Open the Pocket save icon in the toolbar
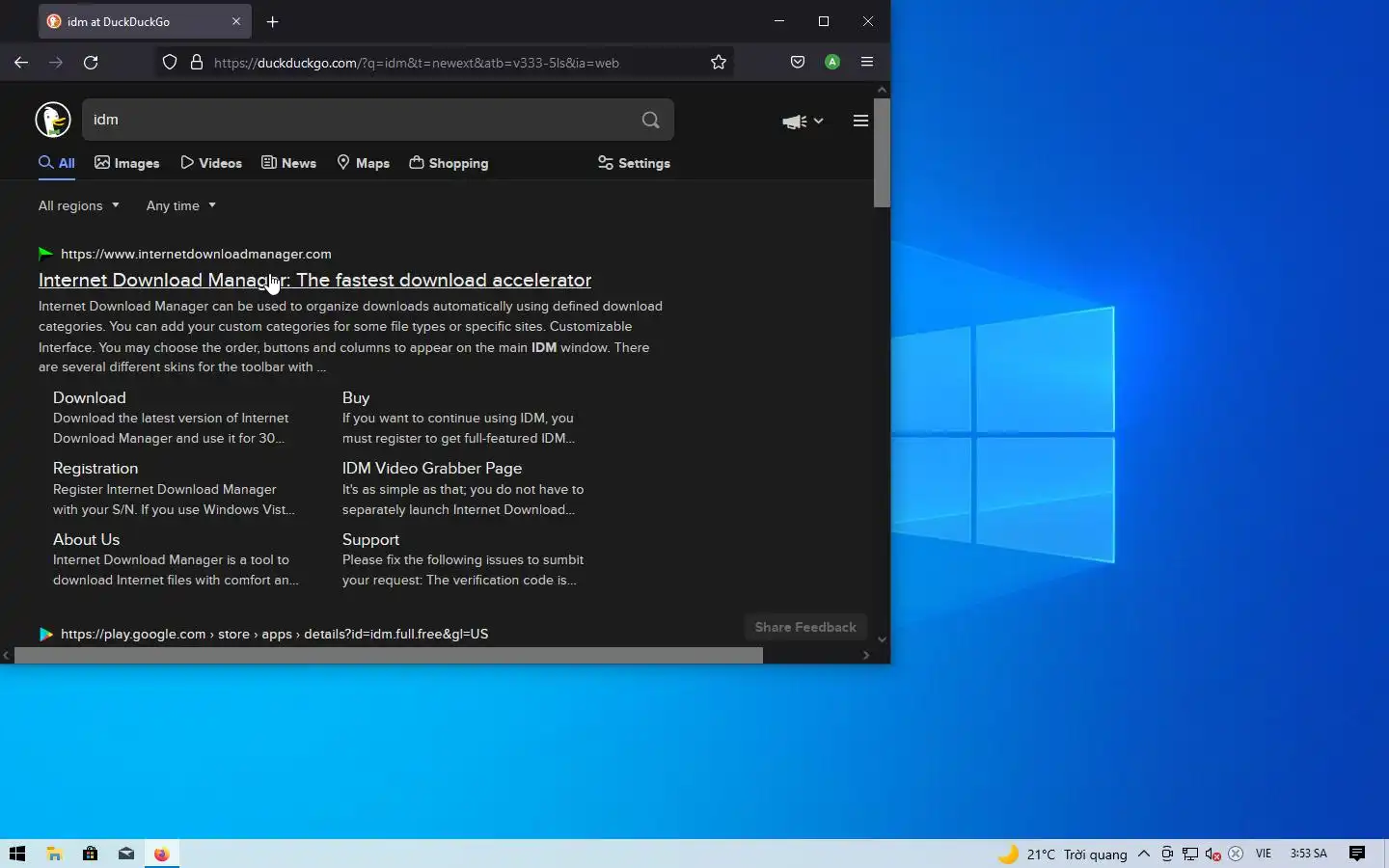The height and width of the screenshot is (868, 1389). pyautogui.click(x=798, y=63)
